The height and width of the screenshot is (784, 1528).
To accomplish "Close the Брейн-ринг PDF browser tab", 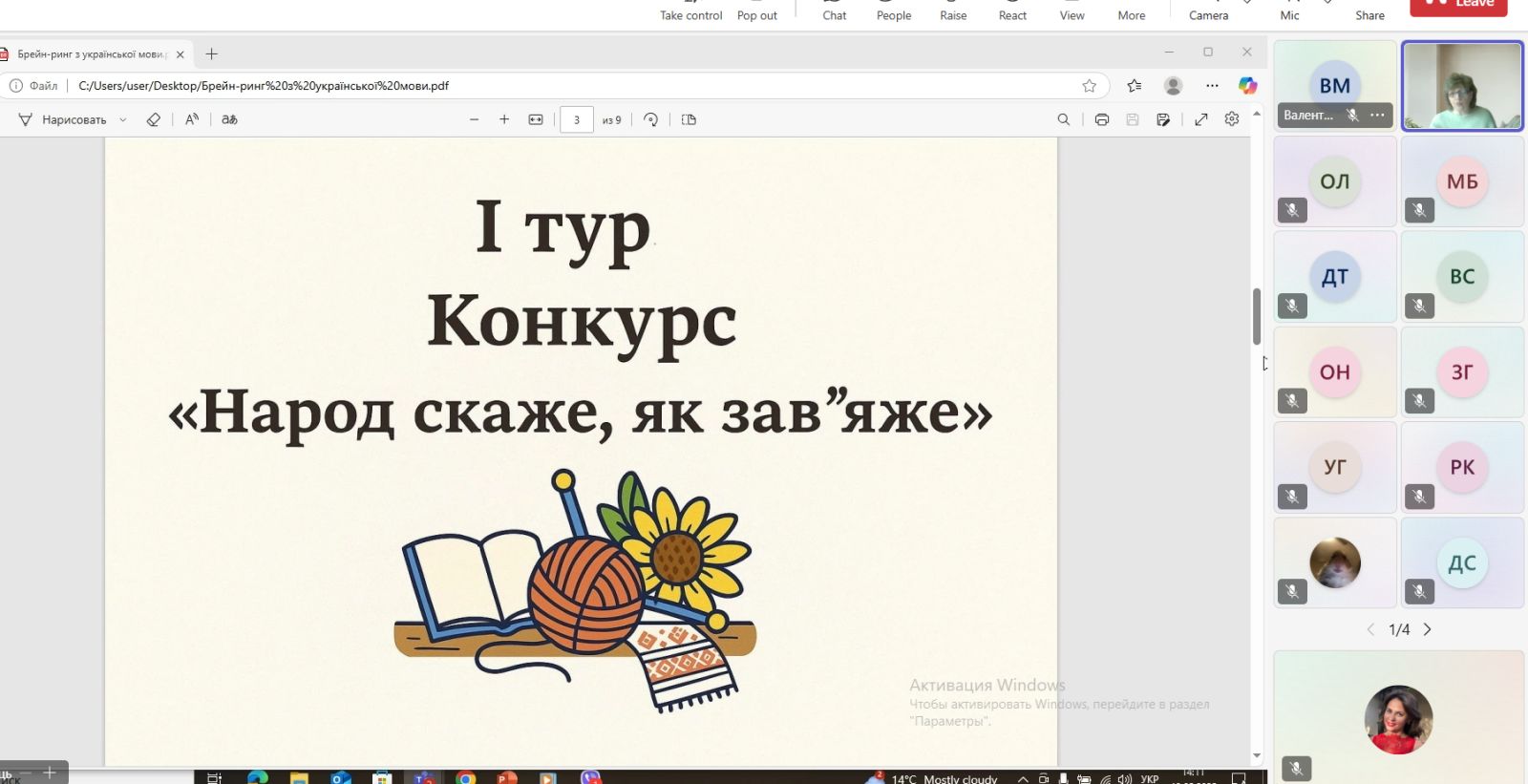I will (x=180, y=54).
